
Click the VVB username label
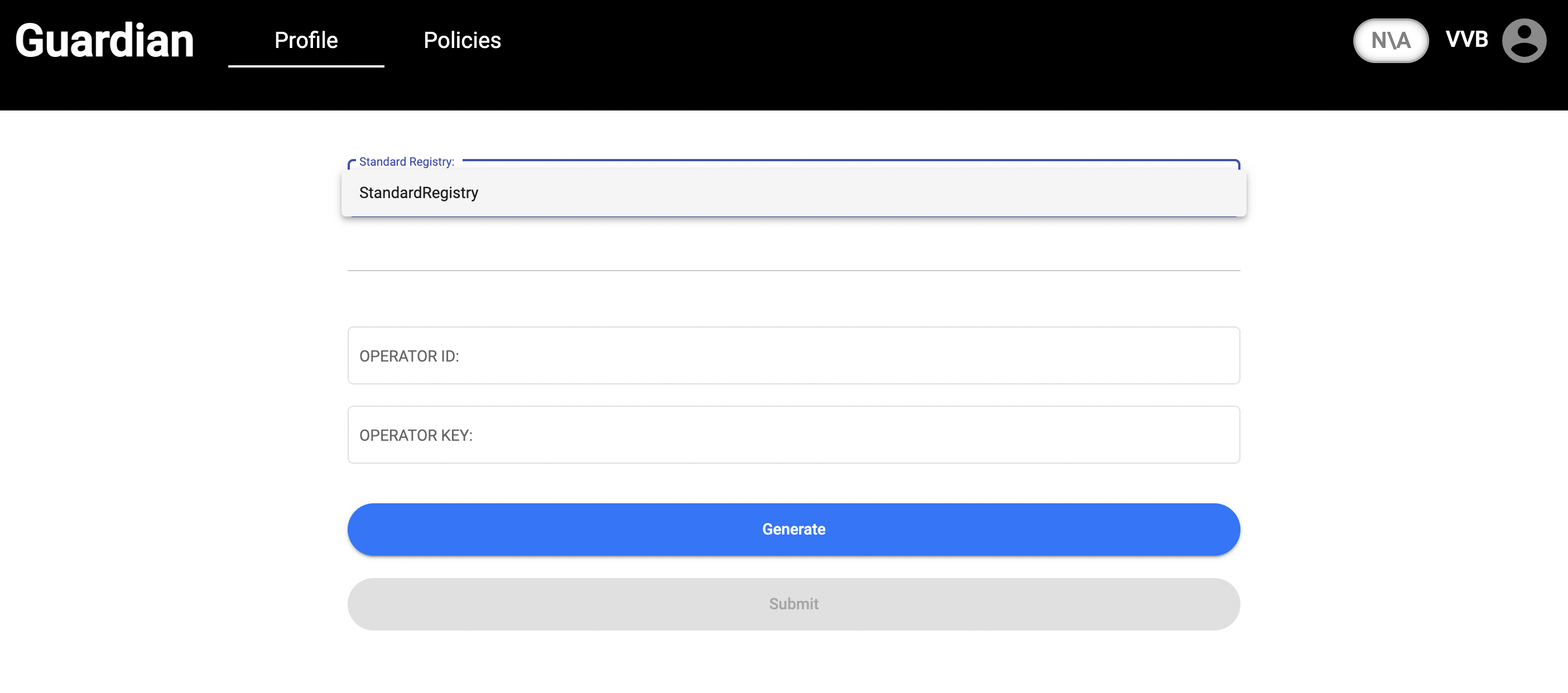[1466, 40]
